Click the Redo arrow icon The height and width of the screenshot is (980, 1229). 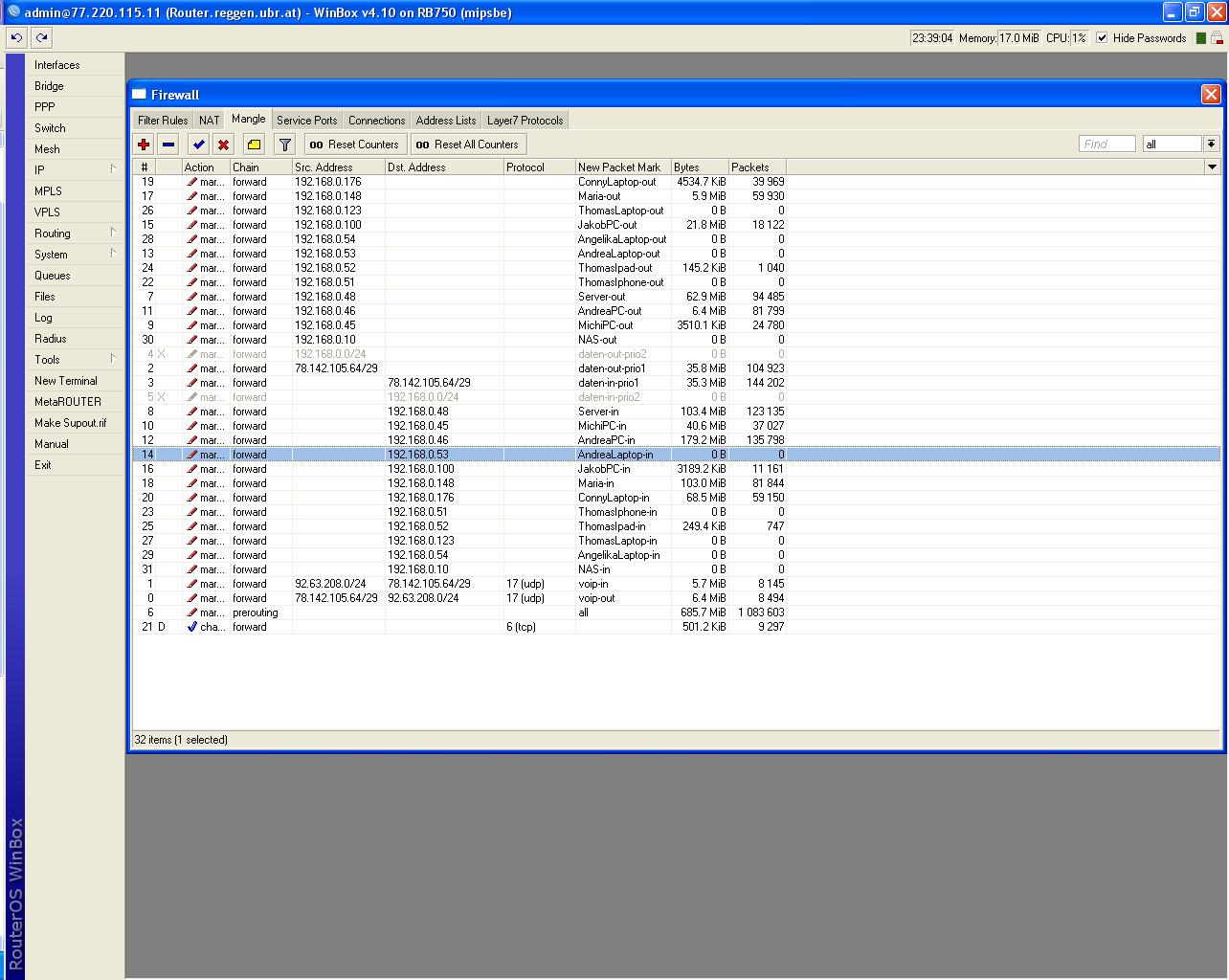[41, 38]
